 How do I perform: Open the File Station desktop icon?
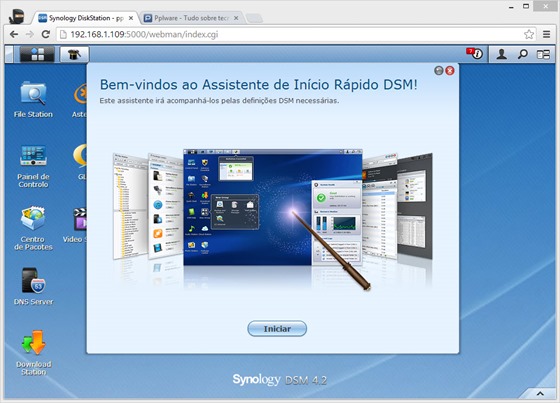tap(33, 100)
